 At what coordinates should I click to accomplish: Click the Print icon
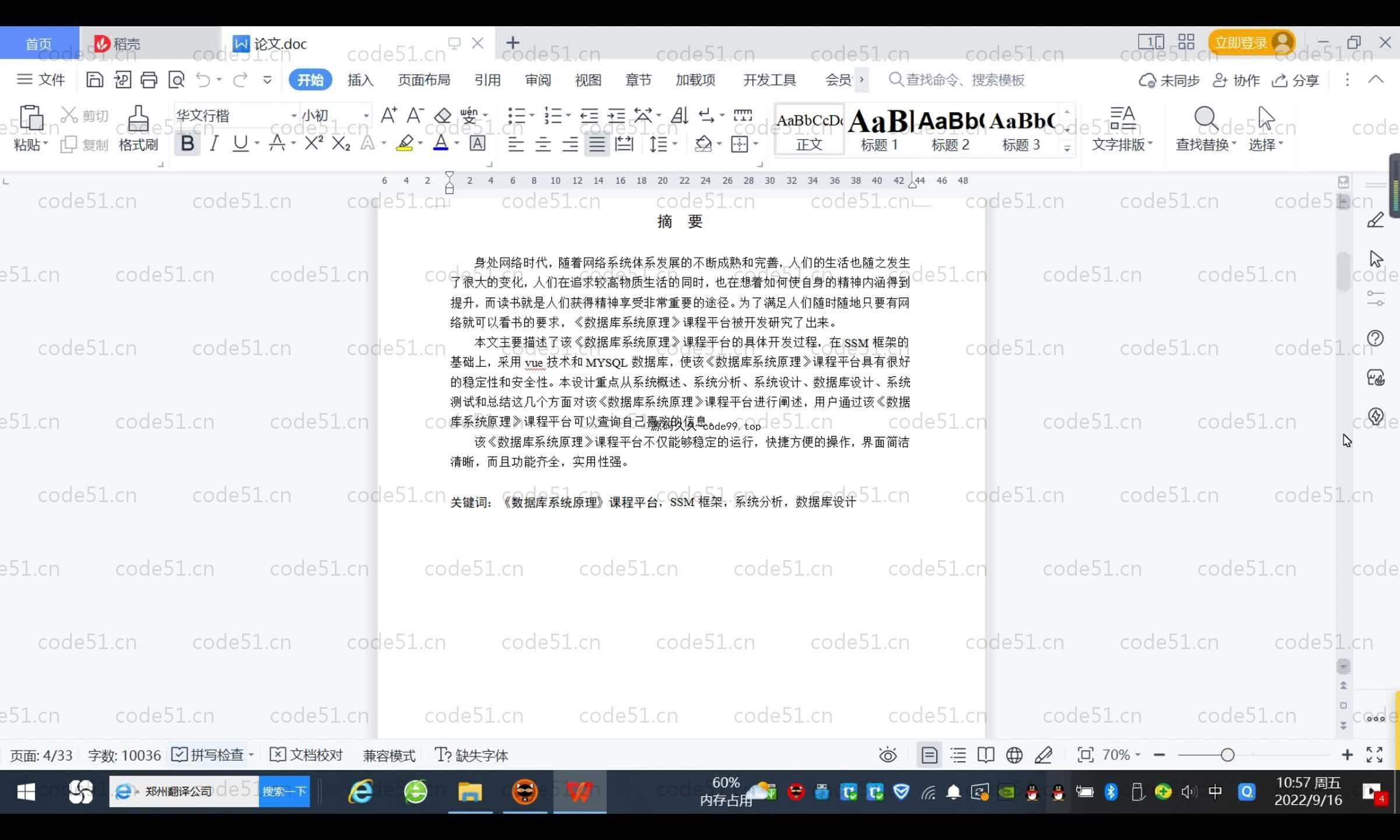click(149, 79)
